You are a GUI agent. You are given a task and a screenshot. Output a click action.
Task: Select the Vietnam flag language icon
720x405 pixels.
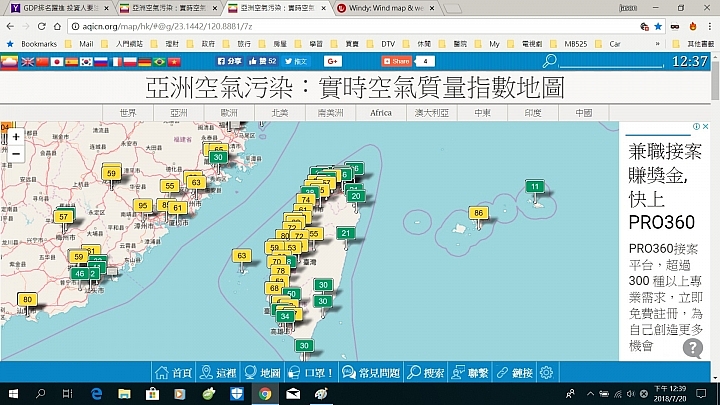click(x=174, y=62)
